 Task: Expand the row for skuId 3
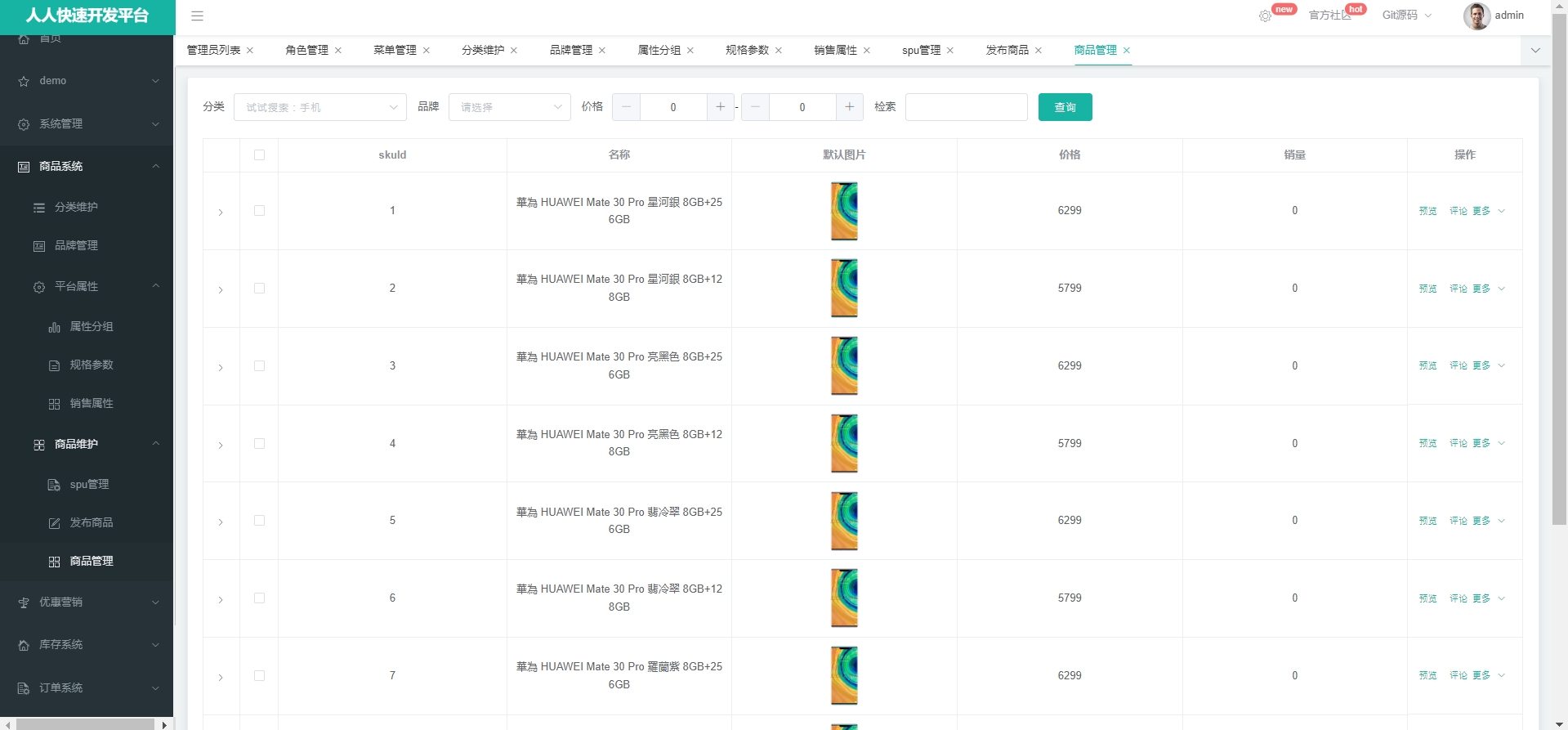(x=221, y=368)
